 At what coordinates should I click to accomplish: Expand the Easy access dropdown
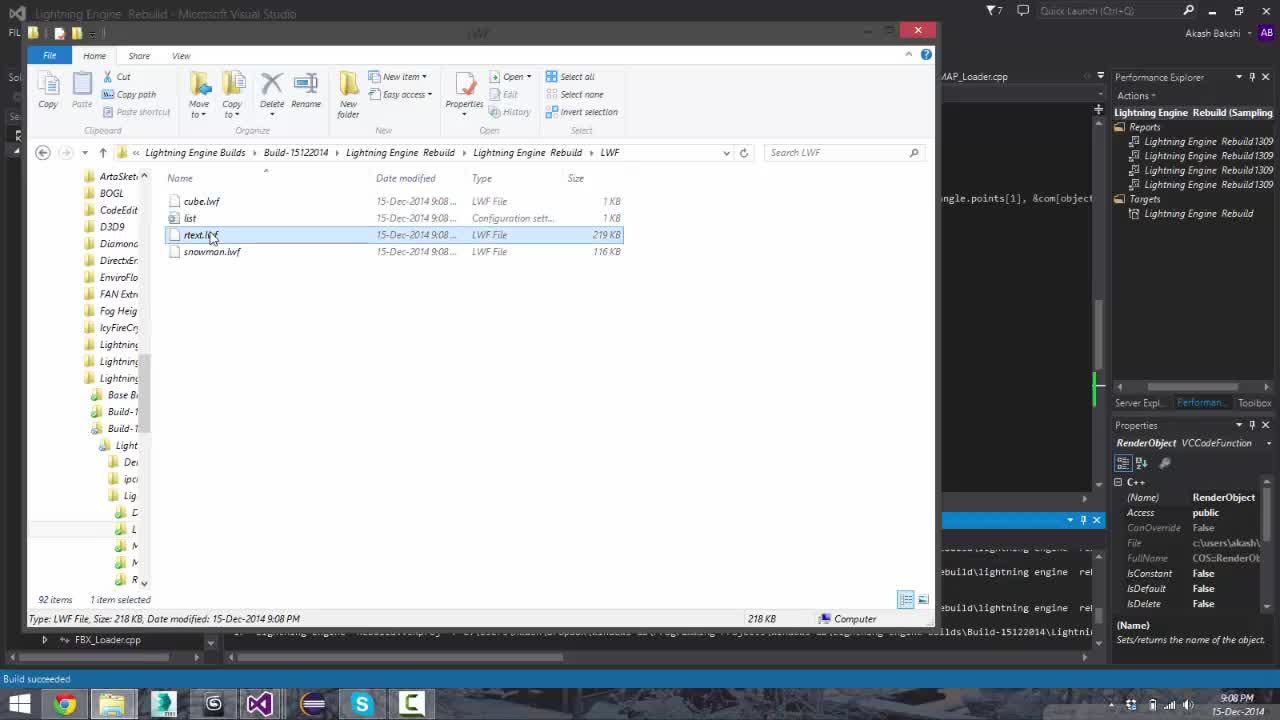[x=399, y=95]
